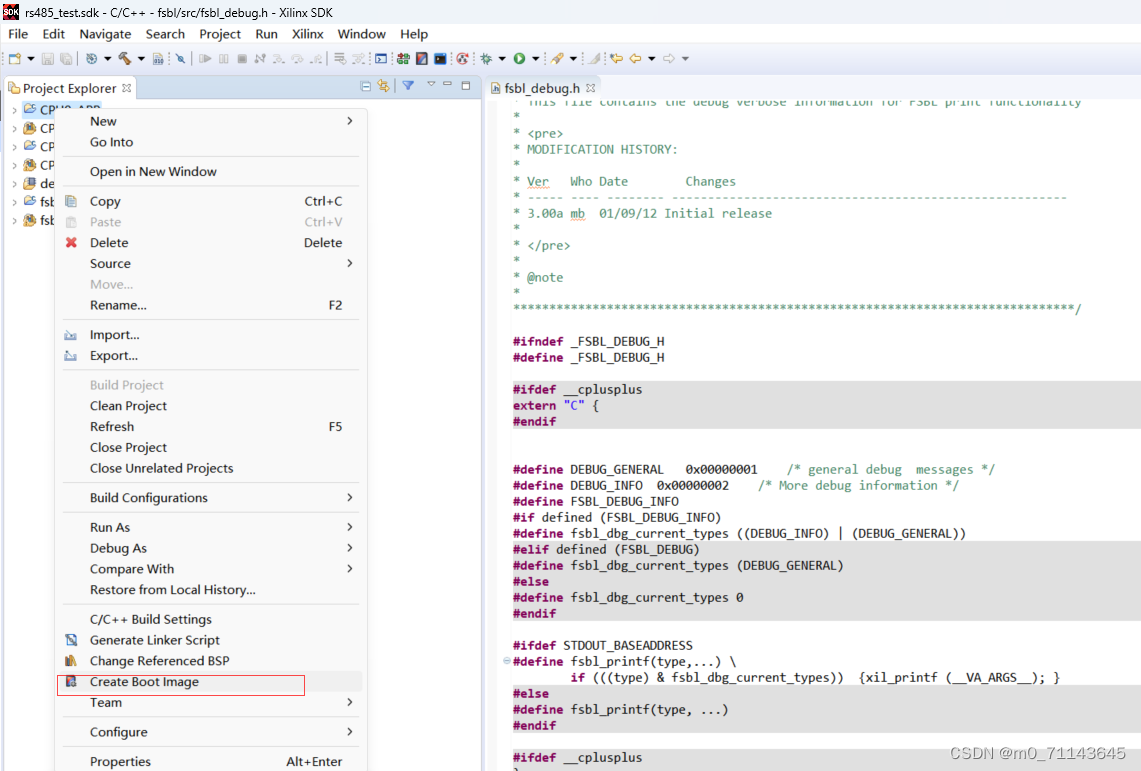Screen dimensions: 1141x771
Task: Open the Xilinx menu in menu bar
Action: [x=307, y=34]
